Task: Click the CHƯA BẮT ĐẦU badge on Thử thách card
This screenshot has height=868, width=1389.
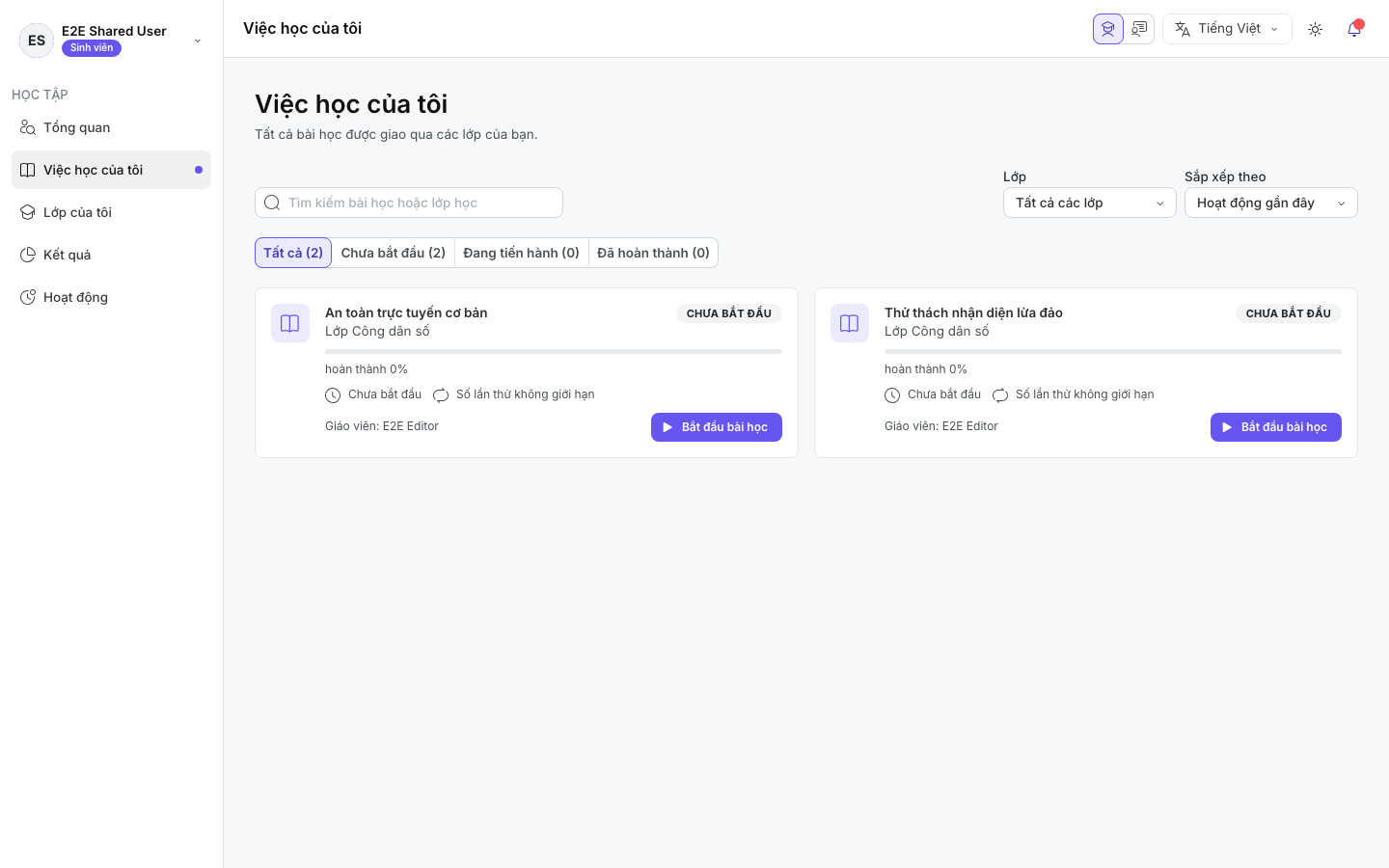Action: 1289,313
